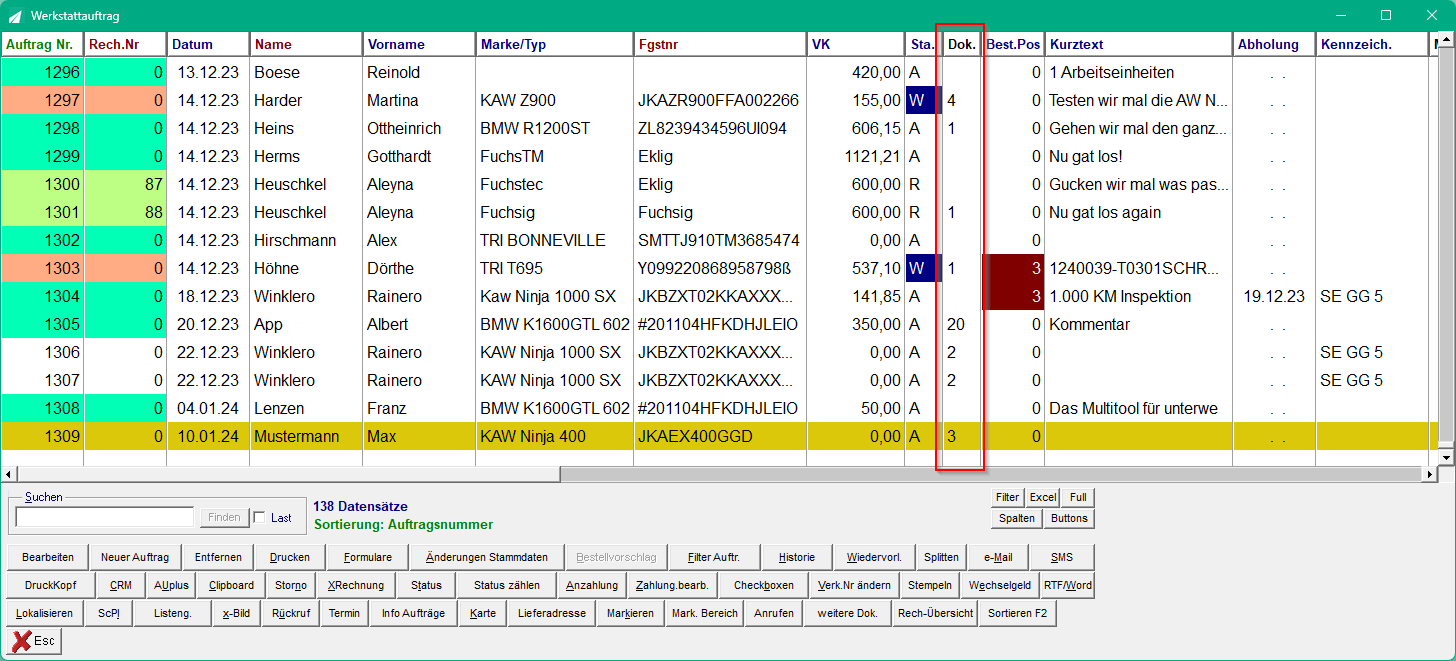Toggle the Last checkbox
The height and width of the screenshot is (661, 1456).
click(260, 517)
